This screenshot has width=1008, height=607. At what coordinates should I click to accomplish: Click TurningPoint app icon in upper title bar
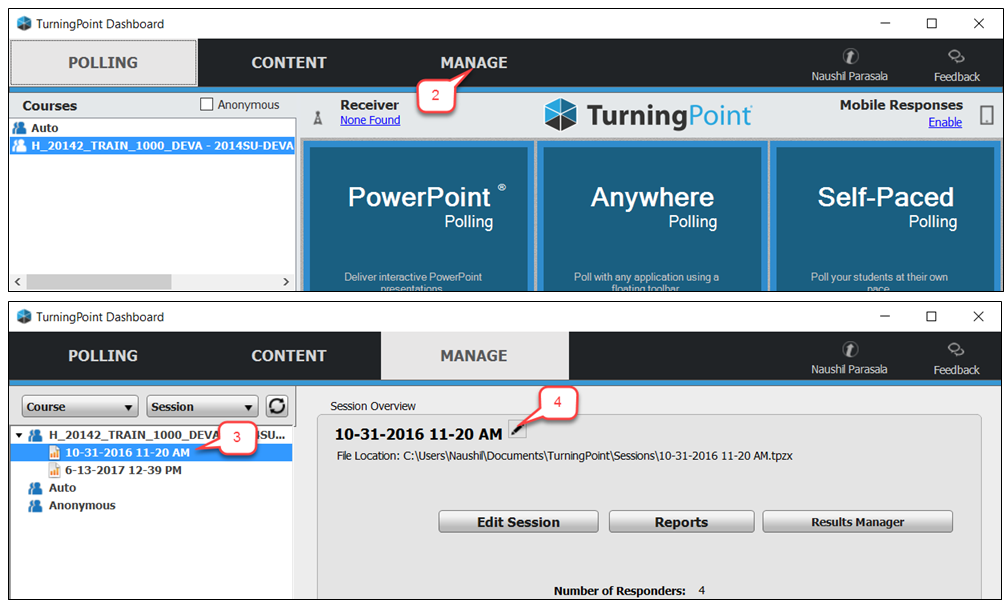(24, 23)
